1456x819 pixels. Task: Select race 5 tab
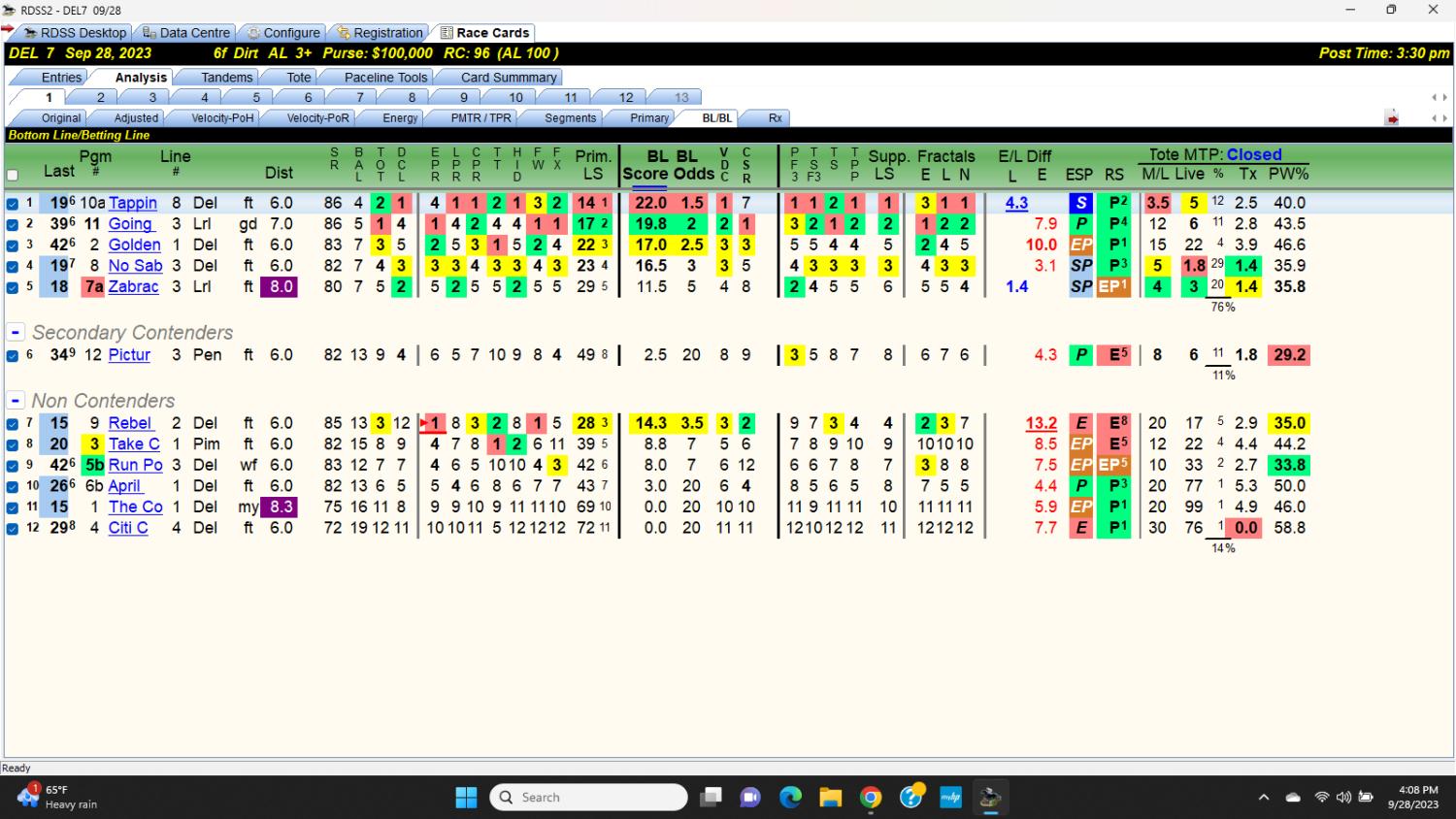256,97
